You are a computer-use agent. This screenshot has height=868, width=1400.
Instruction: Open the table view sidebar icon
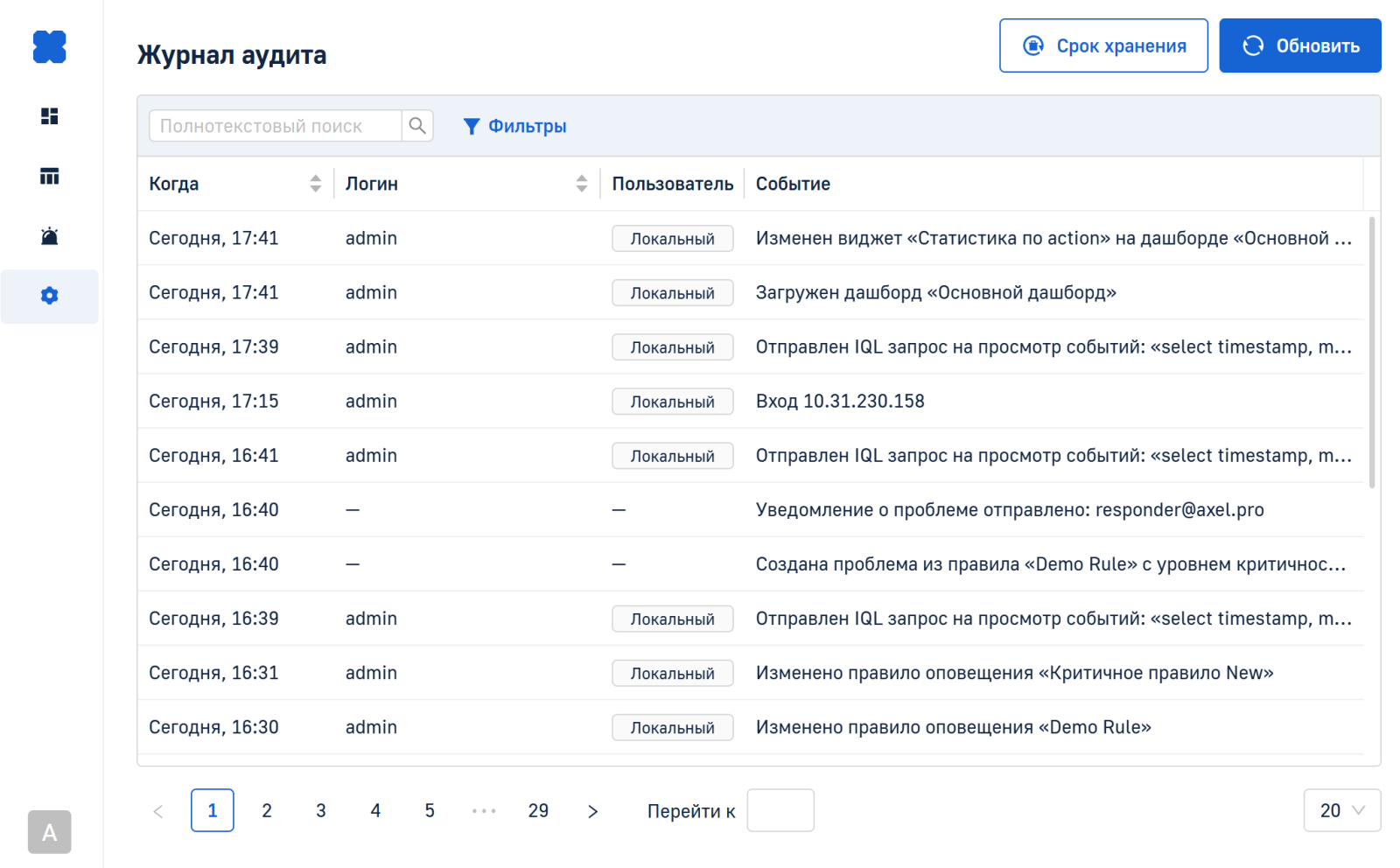[x=49, y=177]
